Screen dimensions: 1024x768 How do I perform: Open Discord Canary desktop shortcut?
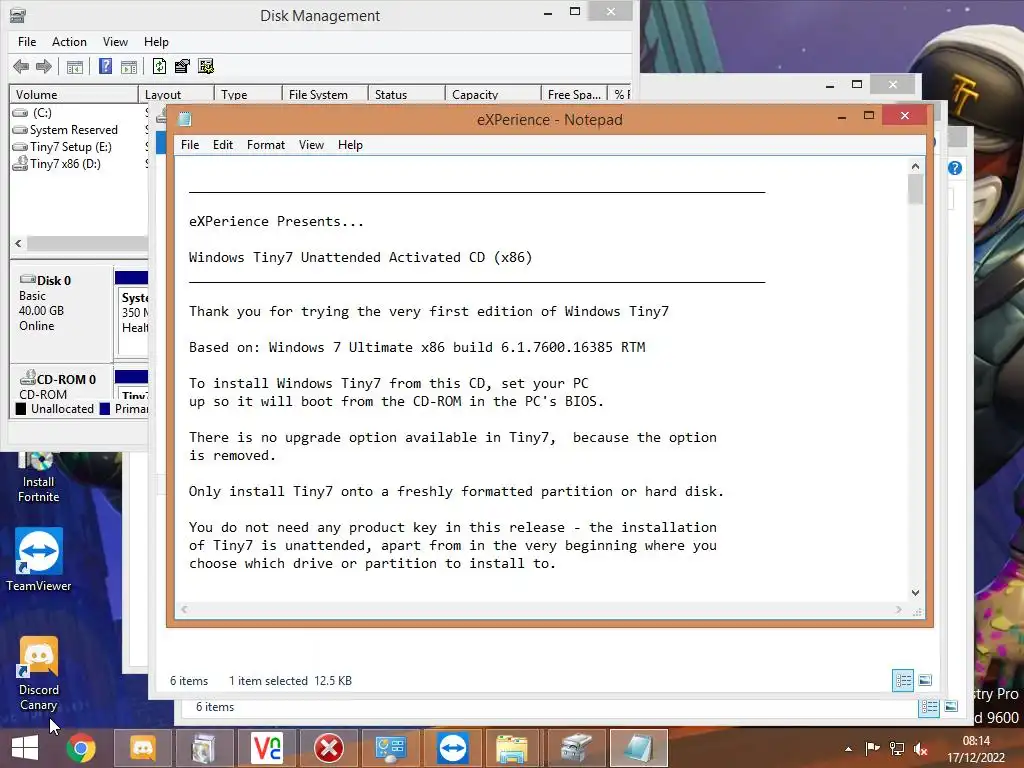39,673
